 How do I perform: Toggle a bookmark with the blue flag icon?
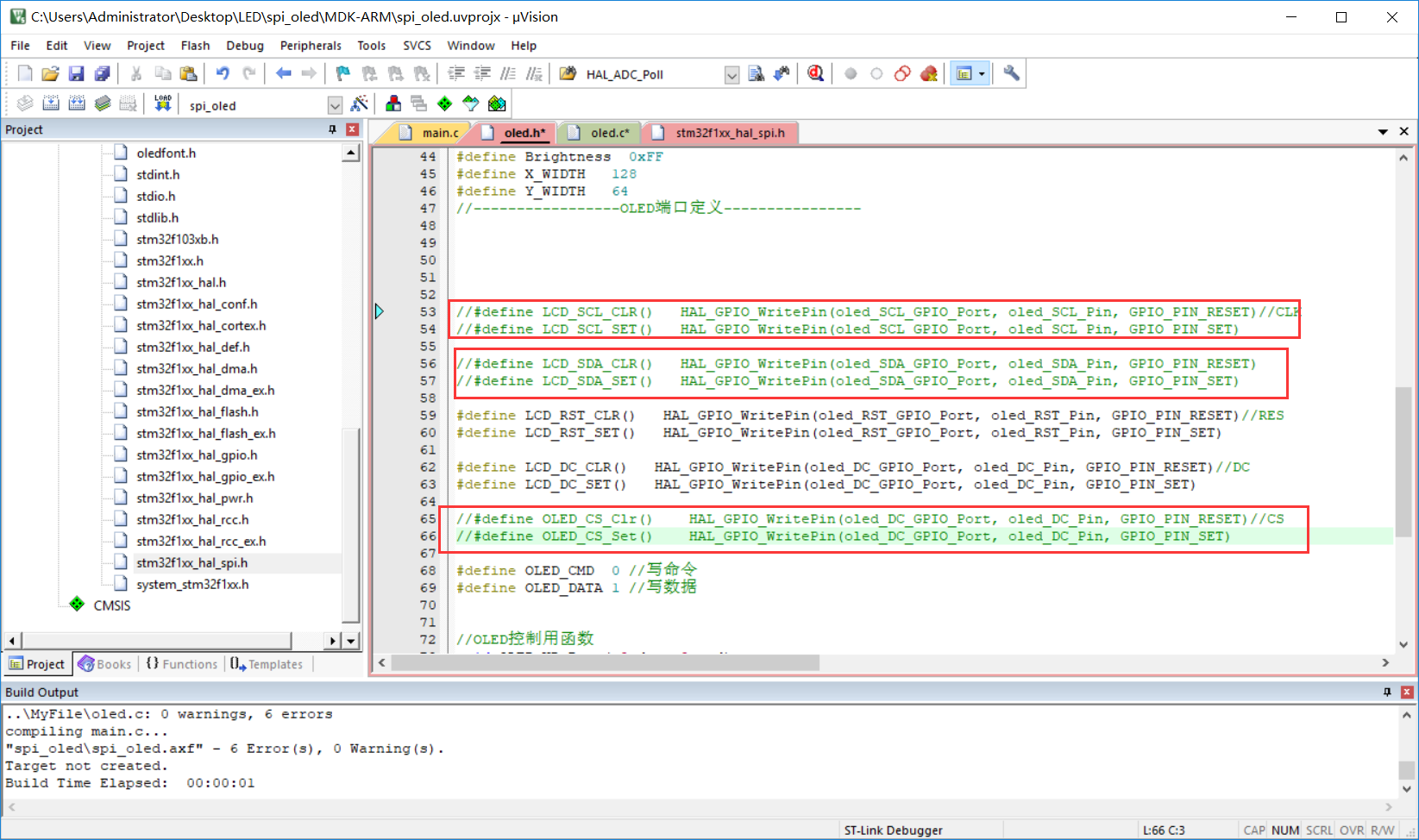(342, 74)
